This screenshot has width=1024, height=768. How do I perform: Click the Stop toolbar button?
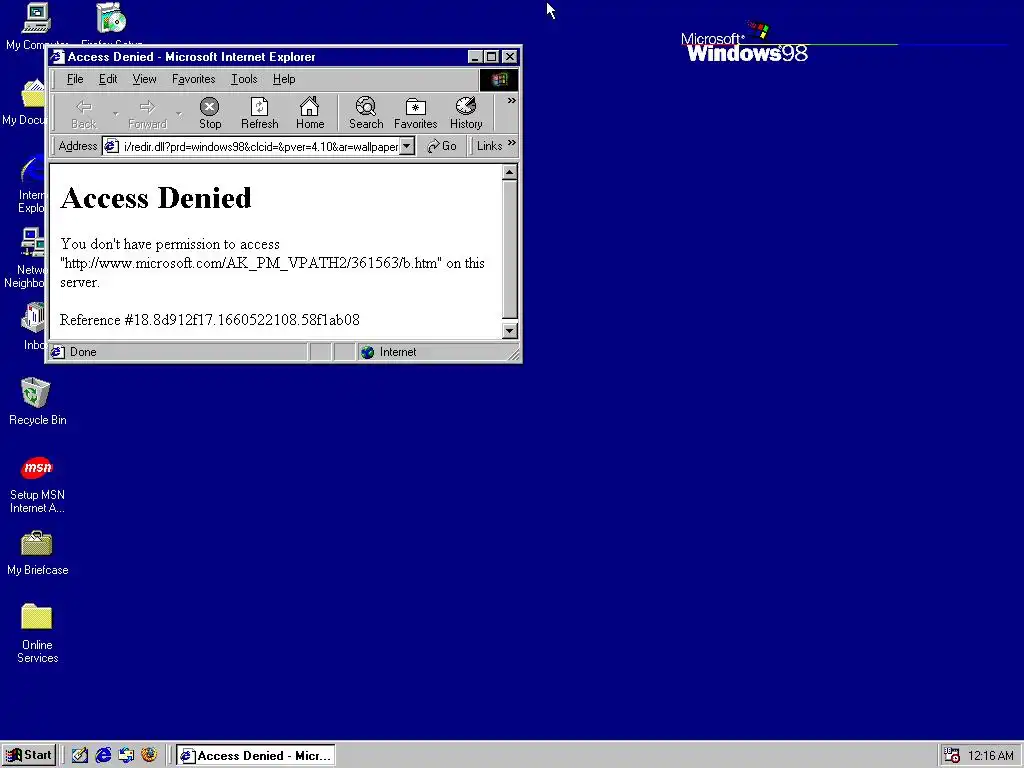coord(210,113)
